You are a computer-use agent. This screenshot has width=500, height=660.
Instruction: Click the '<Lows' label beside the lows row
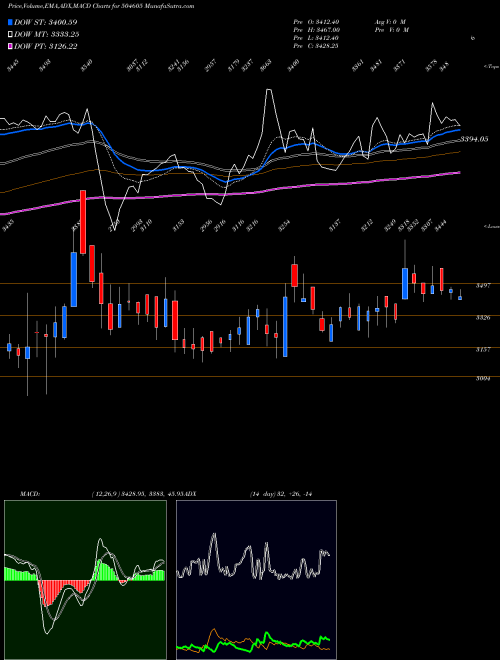click(491, 226)
